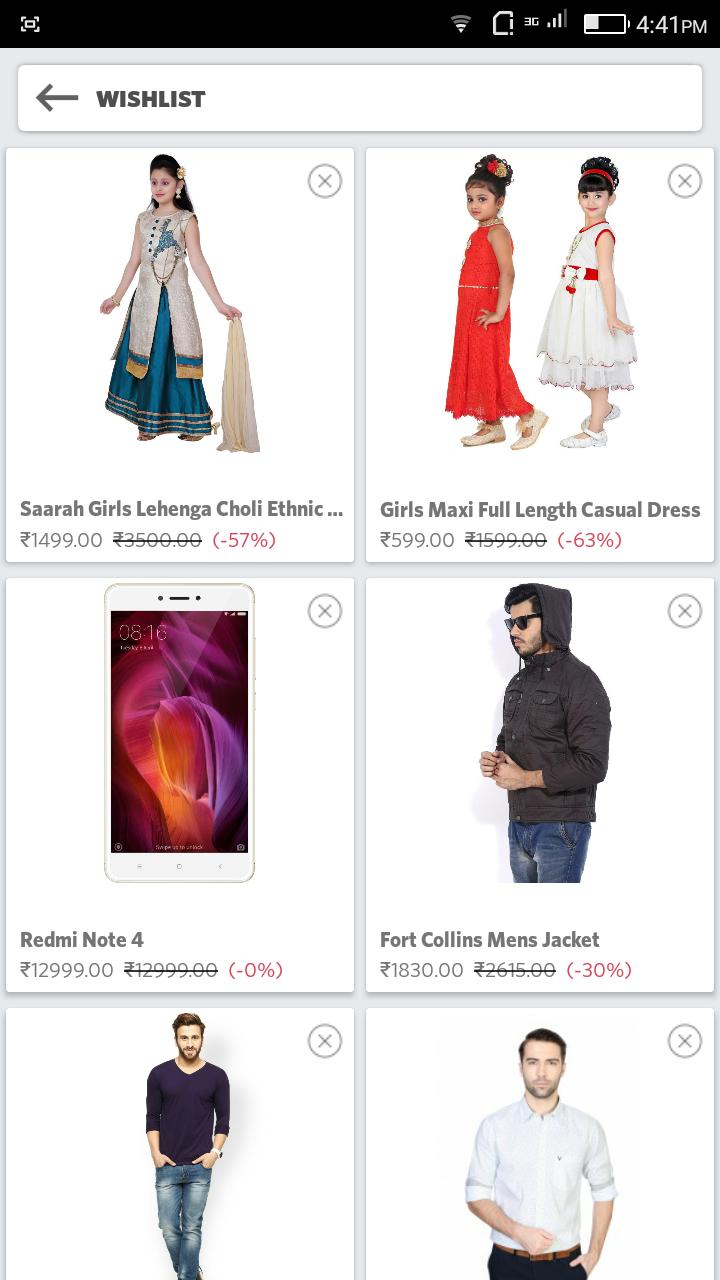Tap the back arrow beside WISHLIST
Image resolution: width=720 pixels, height=1280 pixels.
click(57, 98)
